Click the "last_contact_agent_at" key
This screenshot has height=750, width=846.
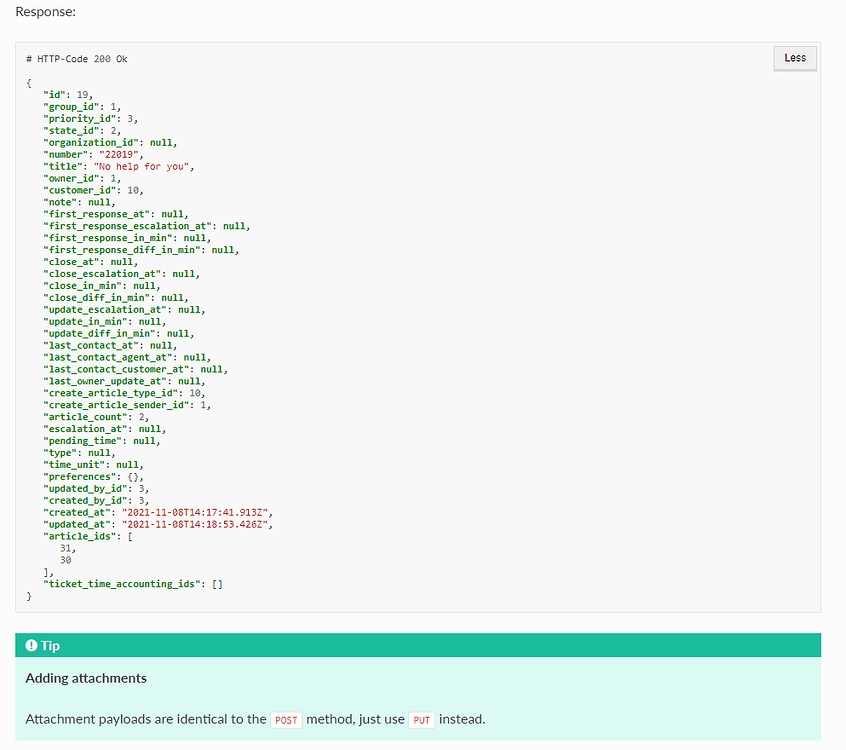[110, 357]
